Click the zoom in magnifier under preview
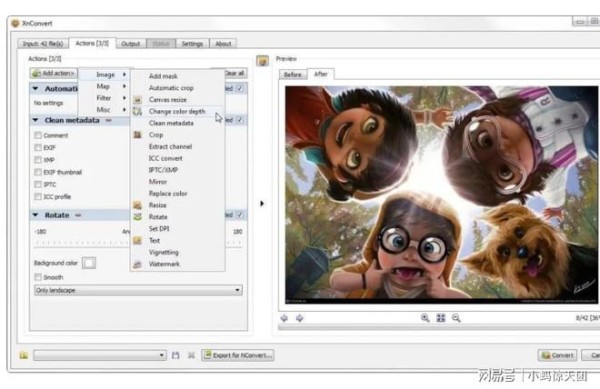Image resolution: width=600 pixels, height=389 pixels. (425, 318)
